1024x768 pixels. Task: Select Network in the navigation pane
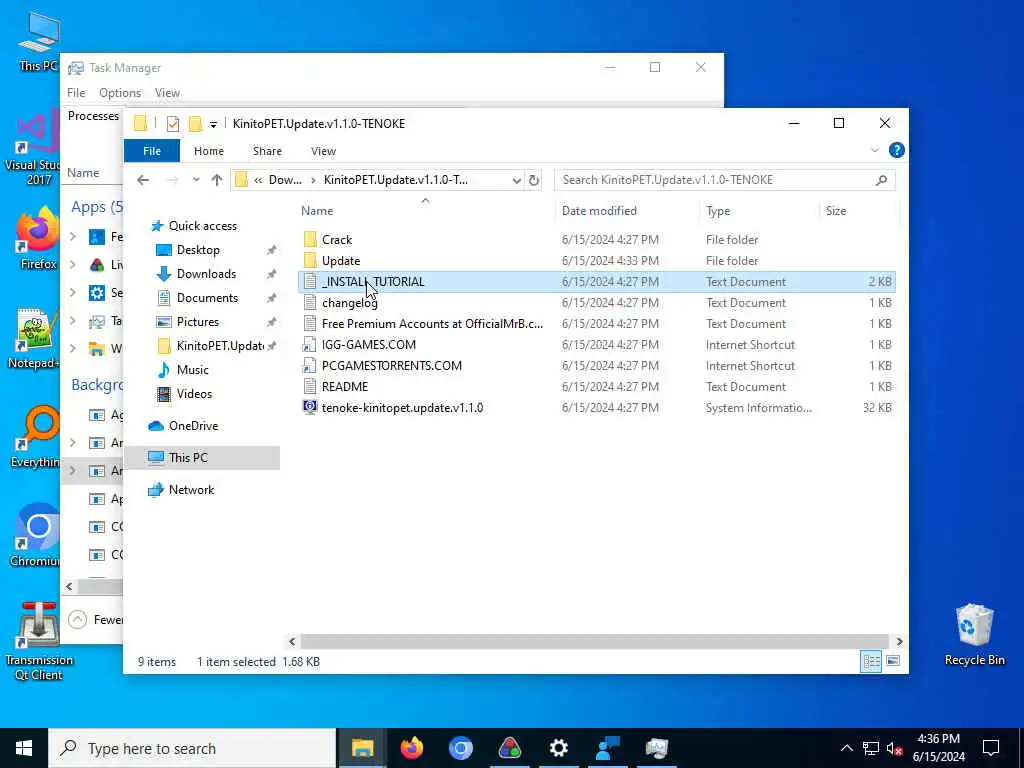(191, 490)
